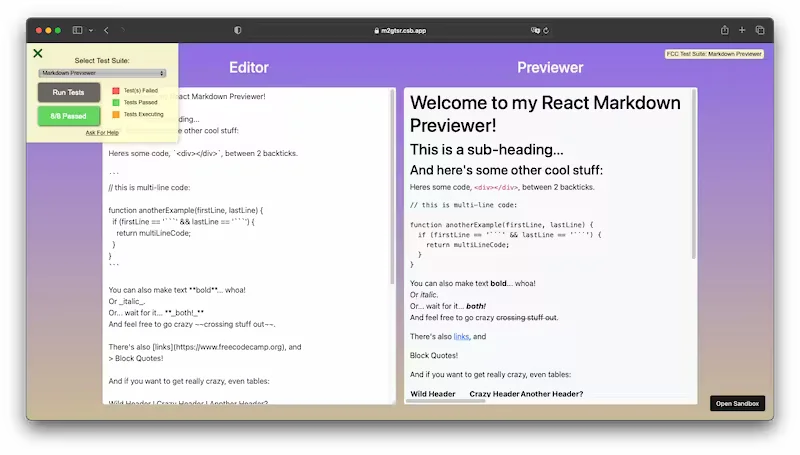800x455 pixels.
Task: Click the inline <div></div> code in preview
Action: [x=496, y=188]
